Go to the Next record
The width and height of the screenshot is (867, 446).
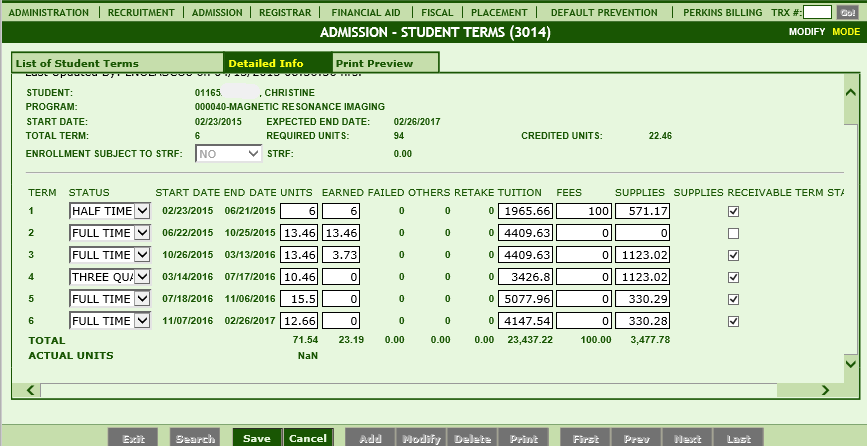tap(687, 438)
